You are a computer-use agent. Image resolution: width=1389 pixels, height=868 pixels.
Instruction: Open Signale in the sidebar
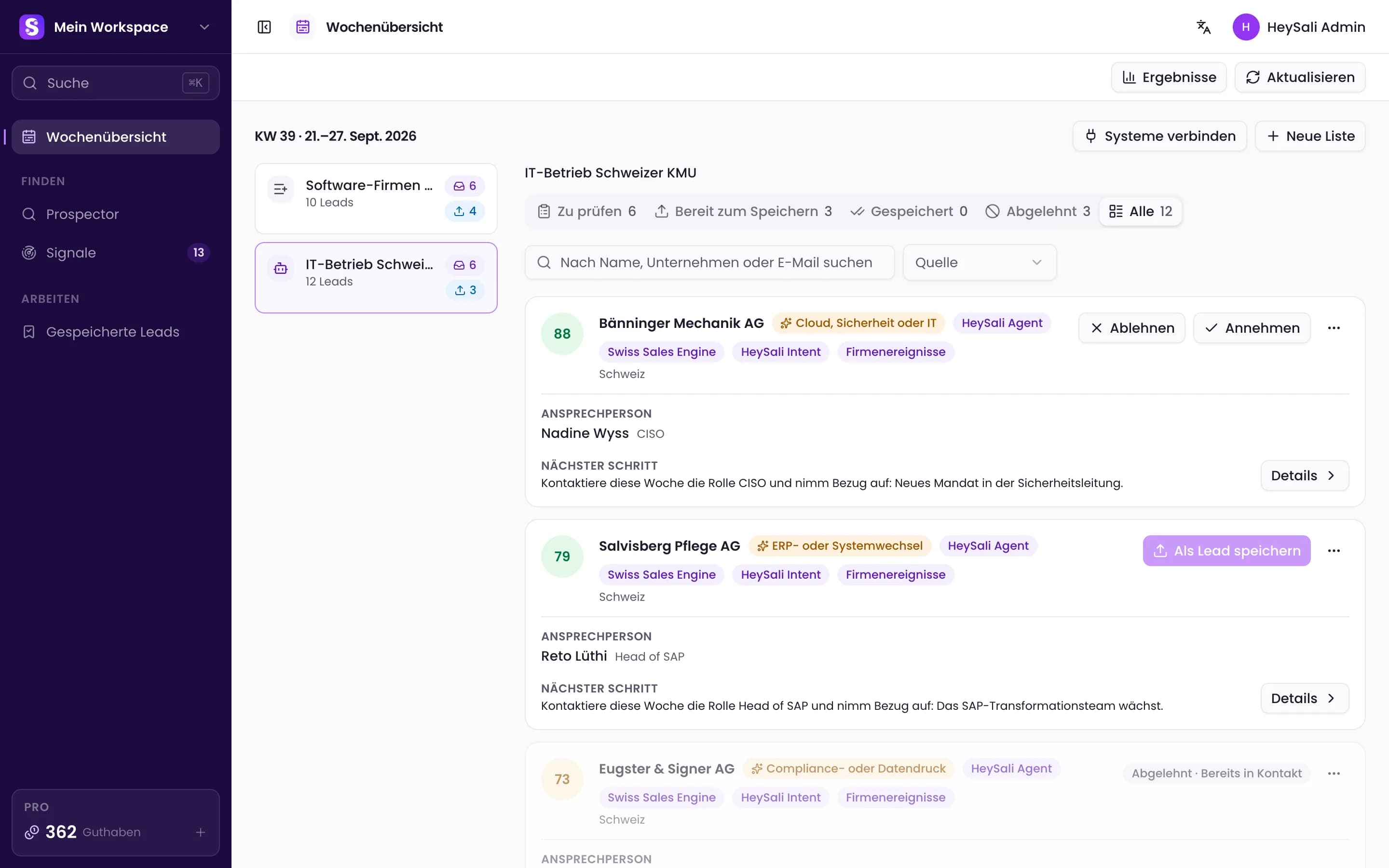(x=115, y=253)
